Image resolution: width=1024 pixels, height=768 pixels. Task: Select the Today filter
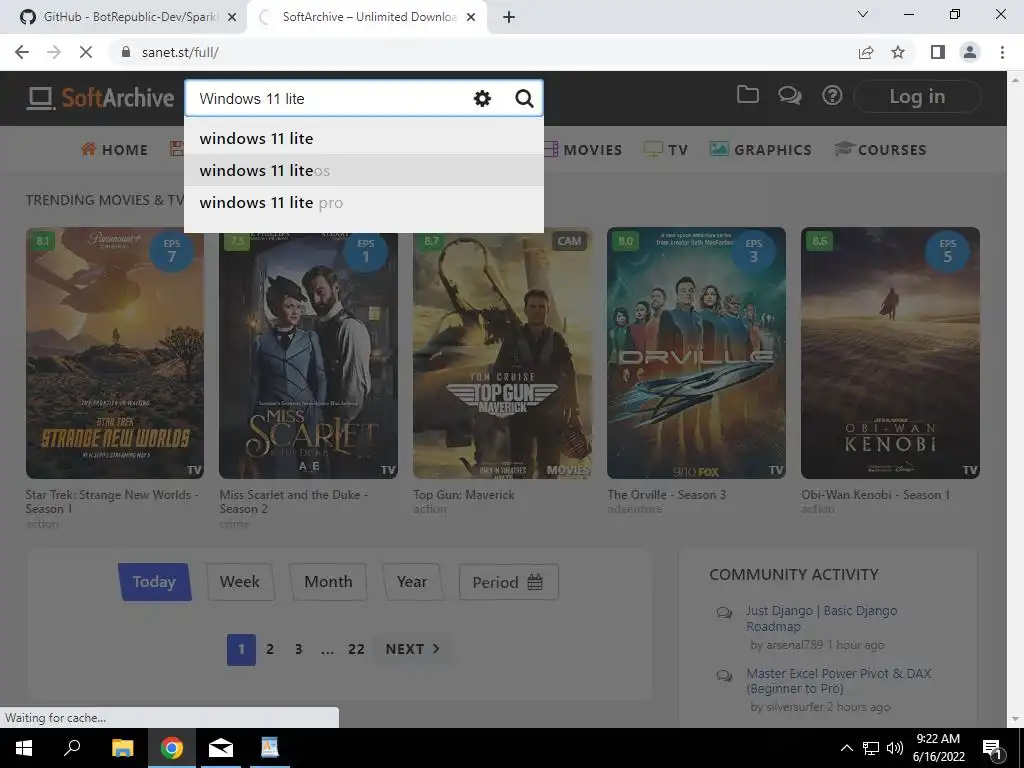pos(154,582)
